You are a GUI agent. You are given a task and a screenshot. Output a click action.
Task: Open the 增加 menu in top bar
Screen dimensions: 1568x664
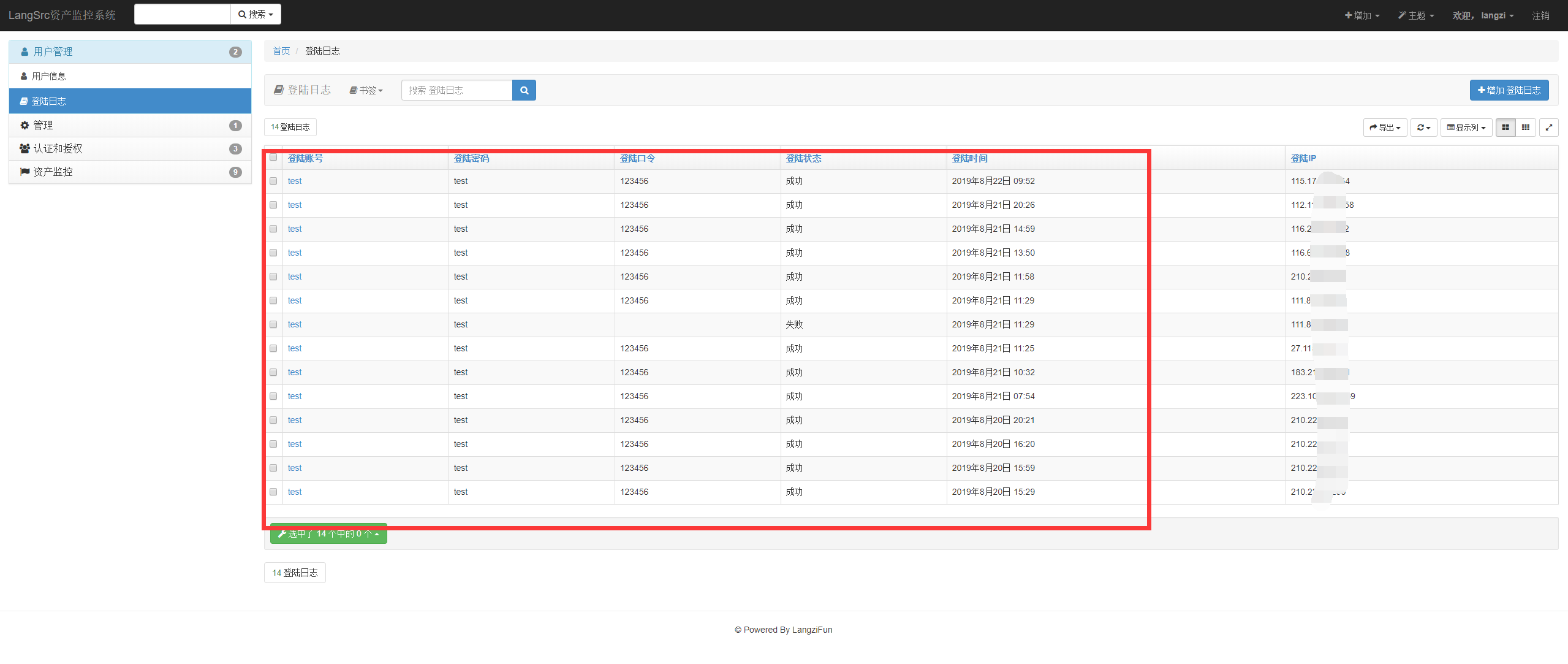(x=1362, y=15)
